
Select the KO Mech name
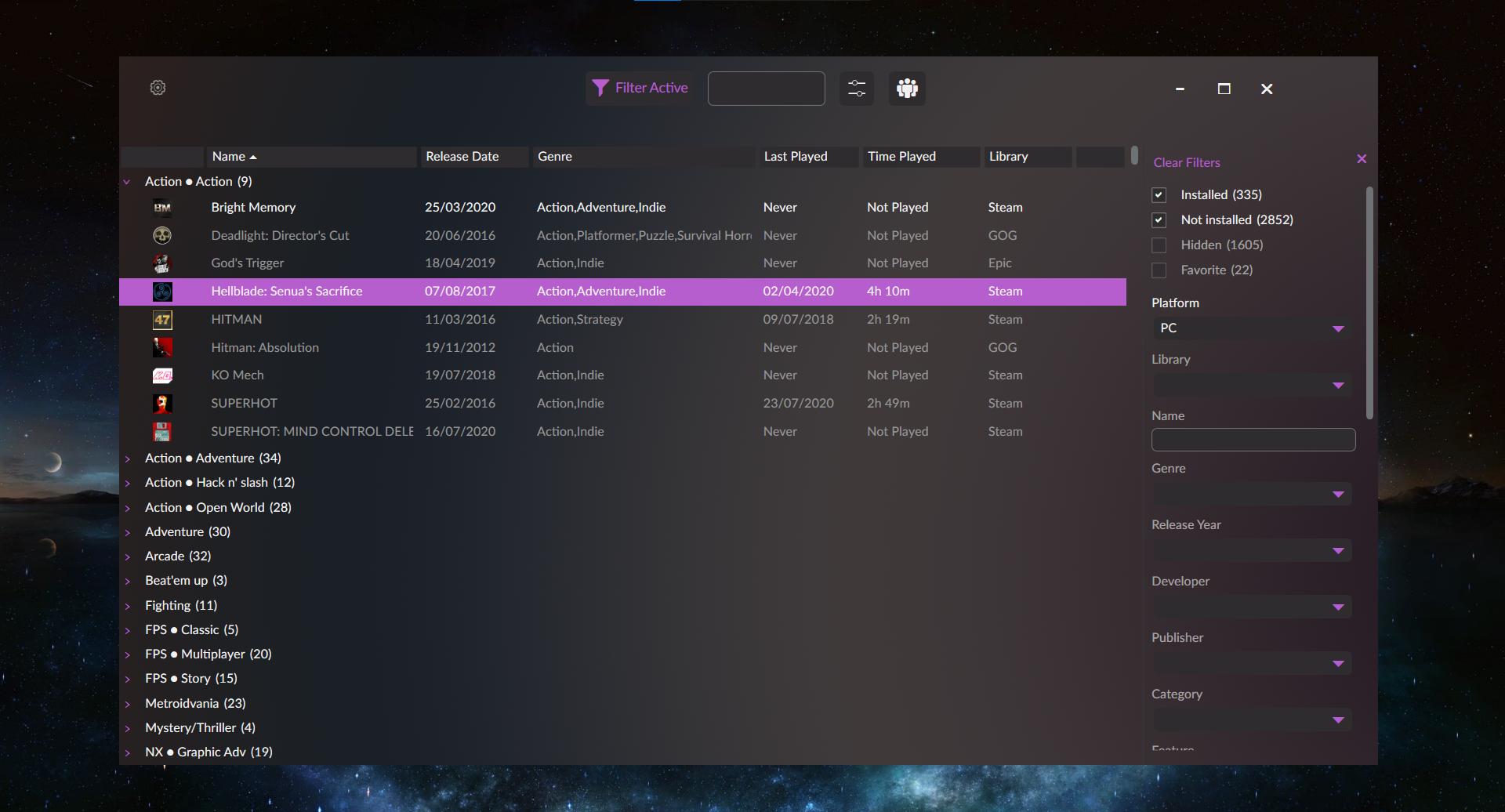(x=237, y=375)
